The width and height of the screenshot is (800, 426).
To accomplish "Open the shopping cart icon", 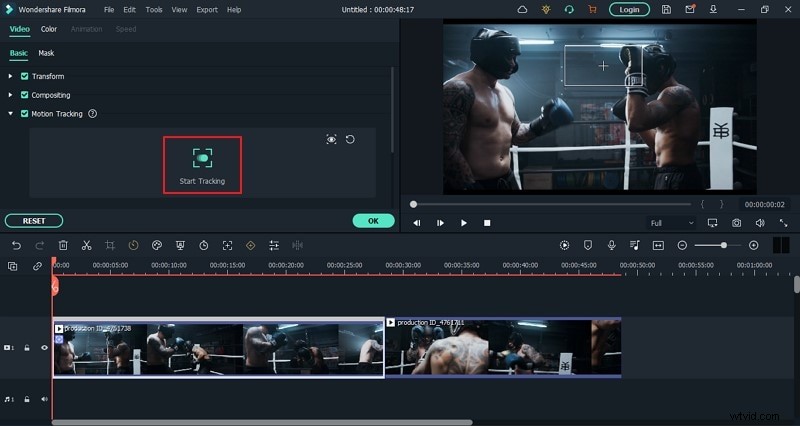I will pos(592,9).
